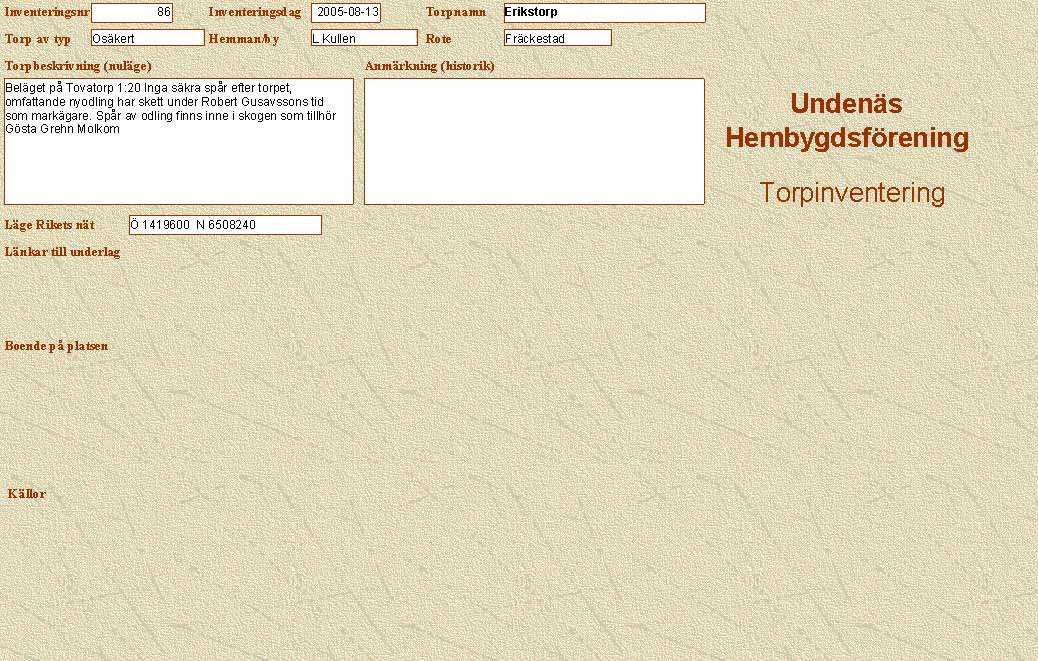Click the Undenäs Hembygdsförening title
The image size is (1038, 661).
[x=846, y=121]
